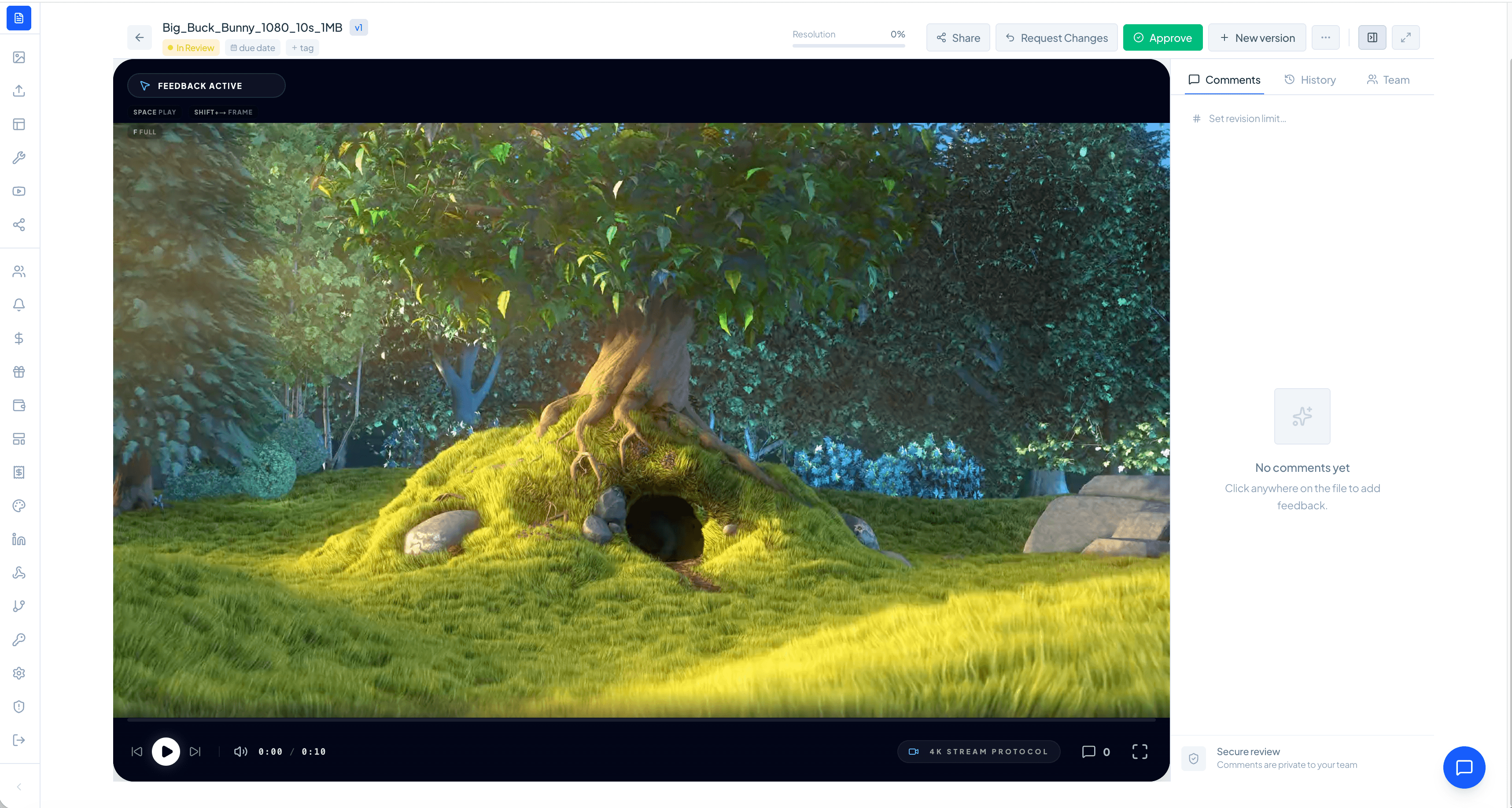Click the 4K Stream Protocol badge
Image resolution: width=1512 pixels, height=808 pixels.
click(978, 752)
